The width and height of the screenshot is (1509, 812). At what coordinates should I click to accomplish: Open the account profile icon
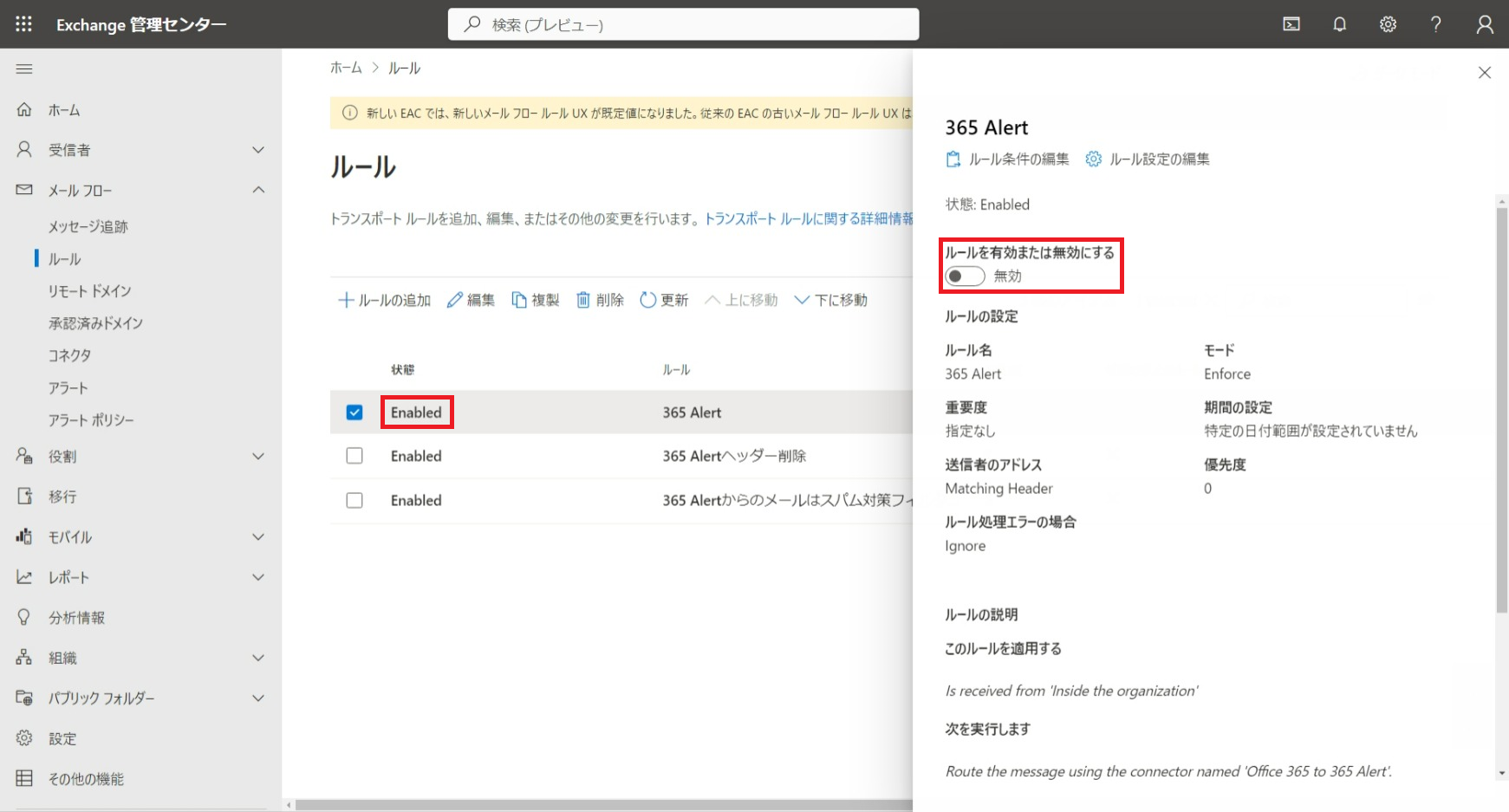coord(1484,24)
